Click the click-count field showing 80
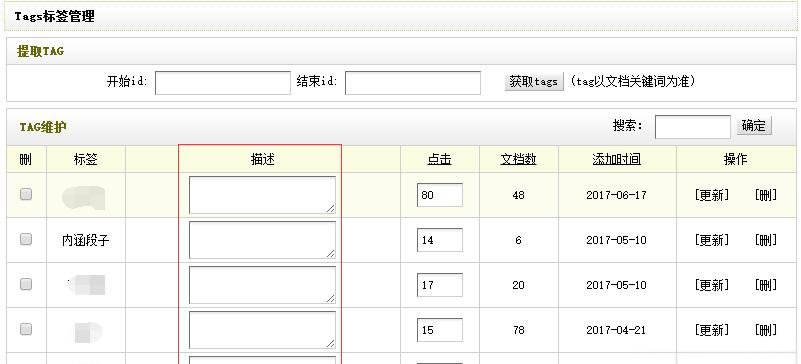Screen dimensions: 801x364 pos(440,195)
